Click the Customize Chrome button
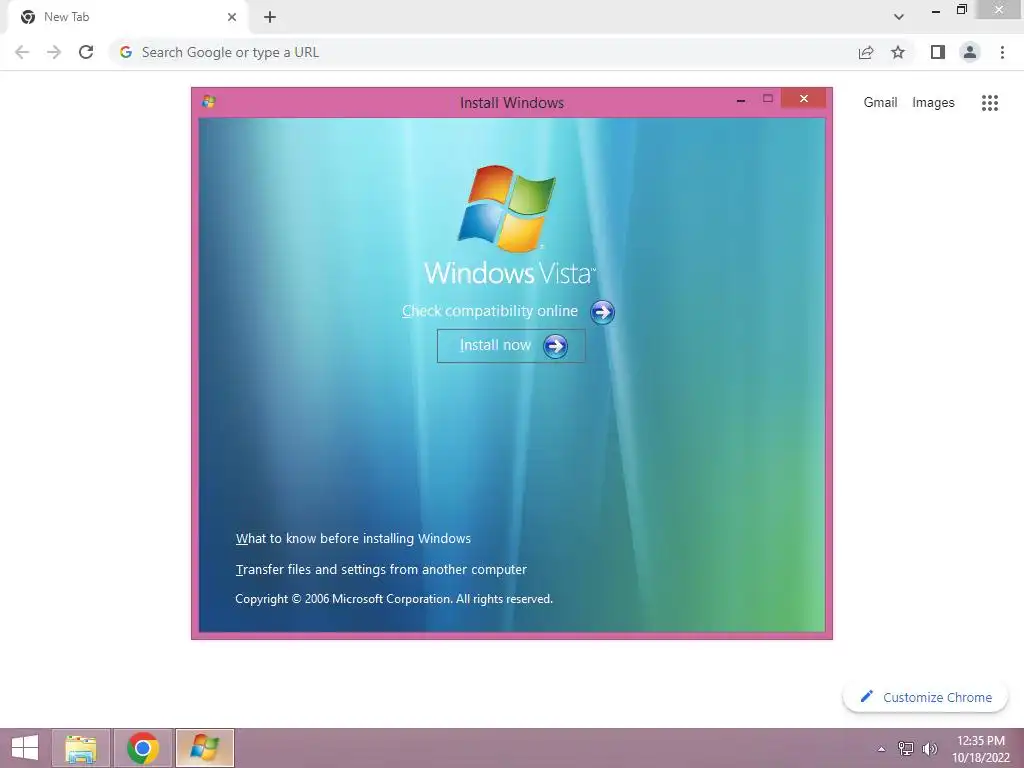Screen dimensions: 1024x768 [925, 697]
